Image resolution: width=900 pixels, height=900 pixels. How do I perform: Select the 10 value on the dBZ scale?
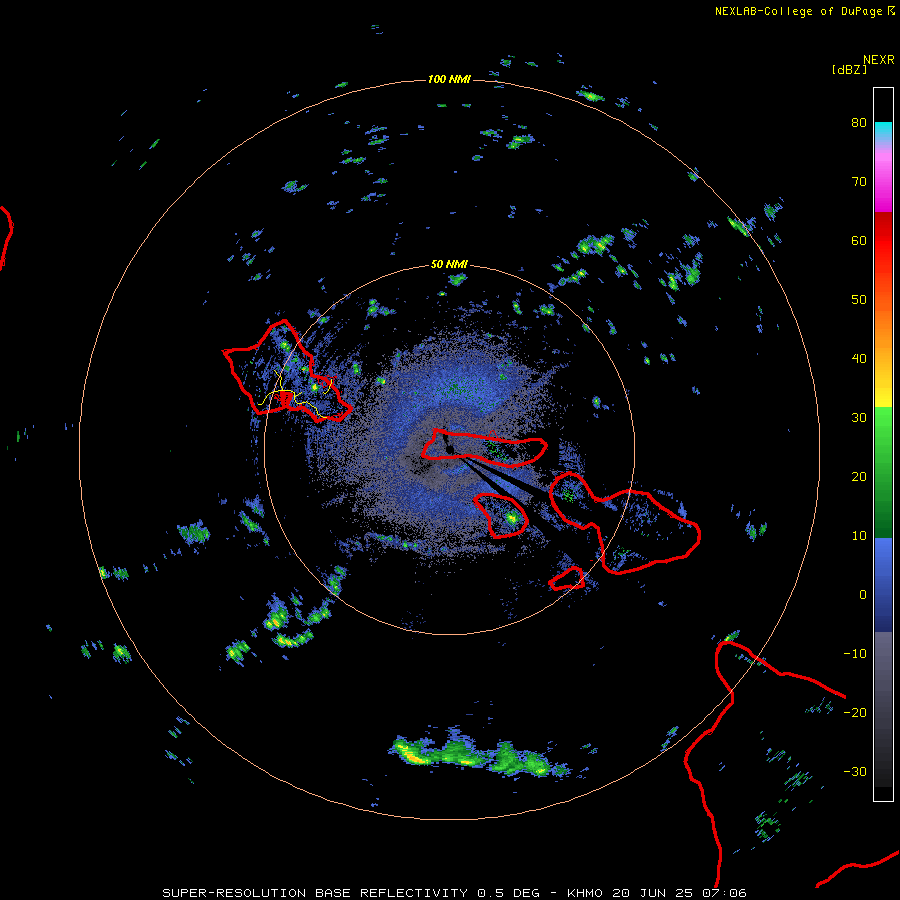859,536
